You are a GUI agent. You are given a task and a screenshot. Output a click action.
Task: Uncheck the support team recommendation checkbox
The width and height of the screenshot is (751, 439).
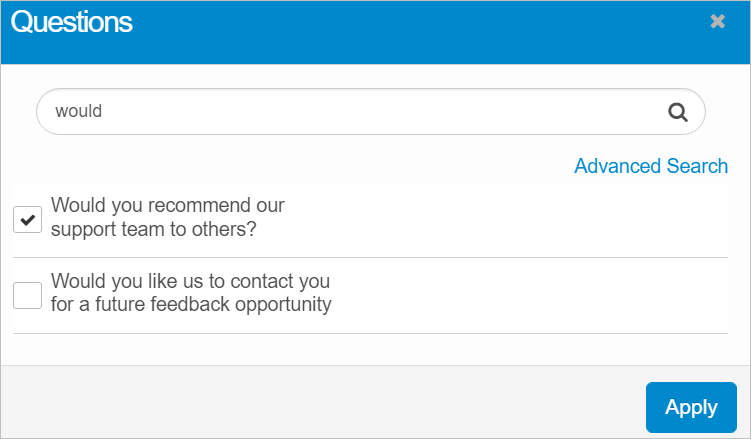tap(27, 218)
